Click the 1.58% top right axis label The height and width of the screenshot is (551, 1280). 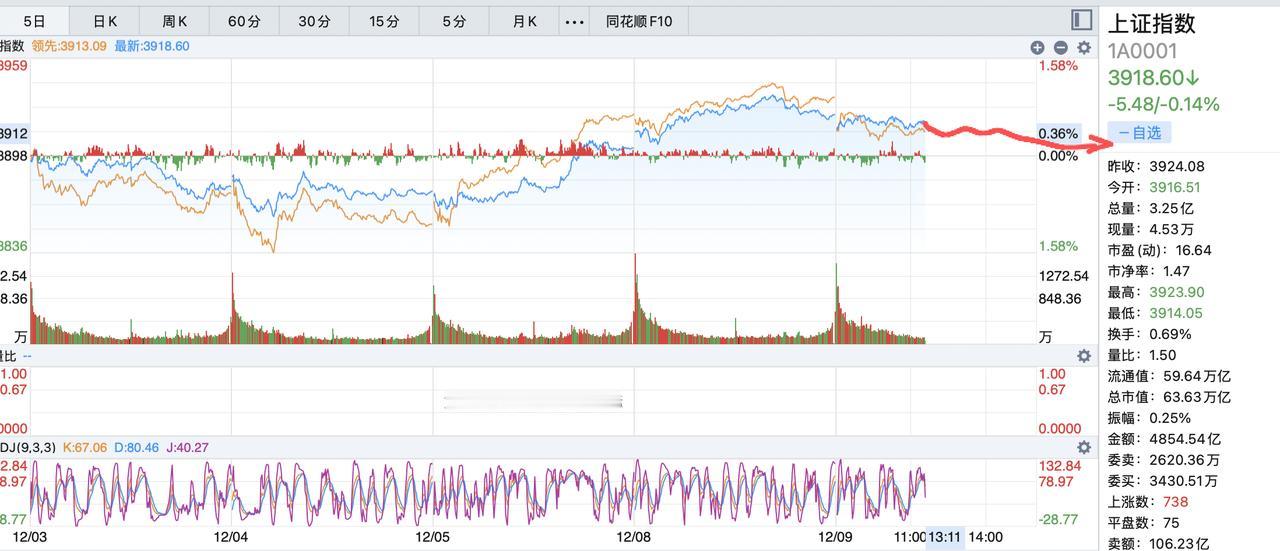click(x=1059, y=66)
